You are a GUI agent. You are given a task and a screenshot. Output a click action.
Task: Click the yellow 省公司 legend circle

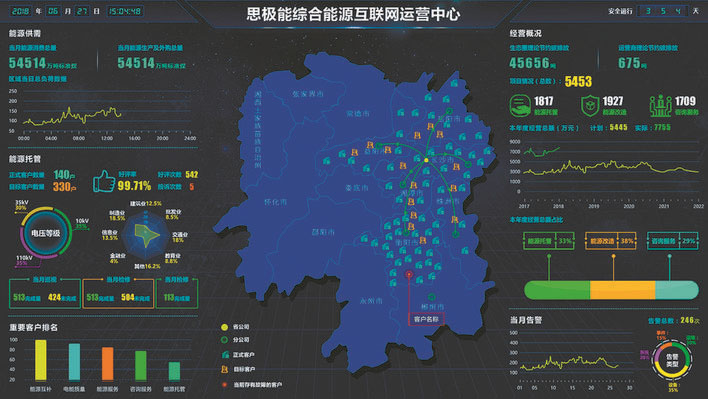pos(224,327)
